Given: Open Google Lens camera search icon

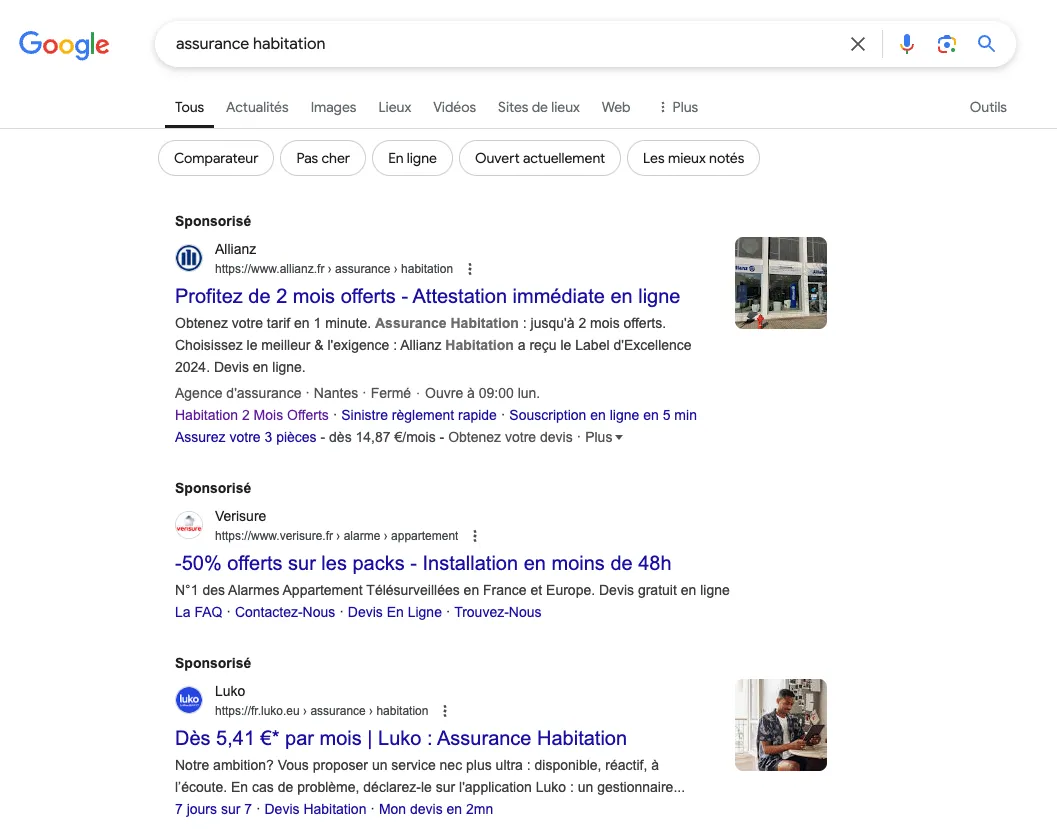Looking at the screenshot, I should [946, 44].
